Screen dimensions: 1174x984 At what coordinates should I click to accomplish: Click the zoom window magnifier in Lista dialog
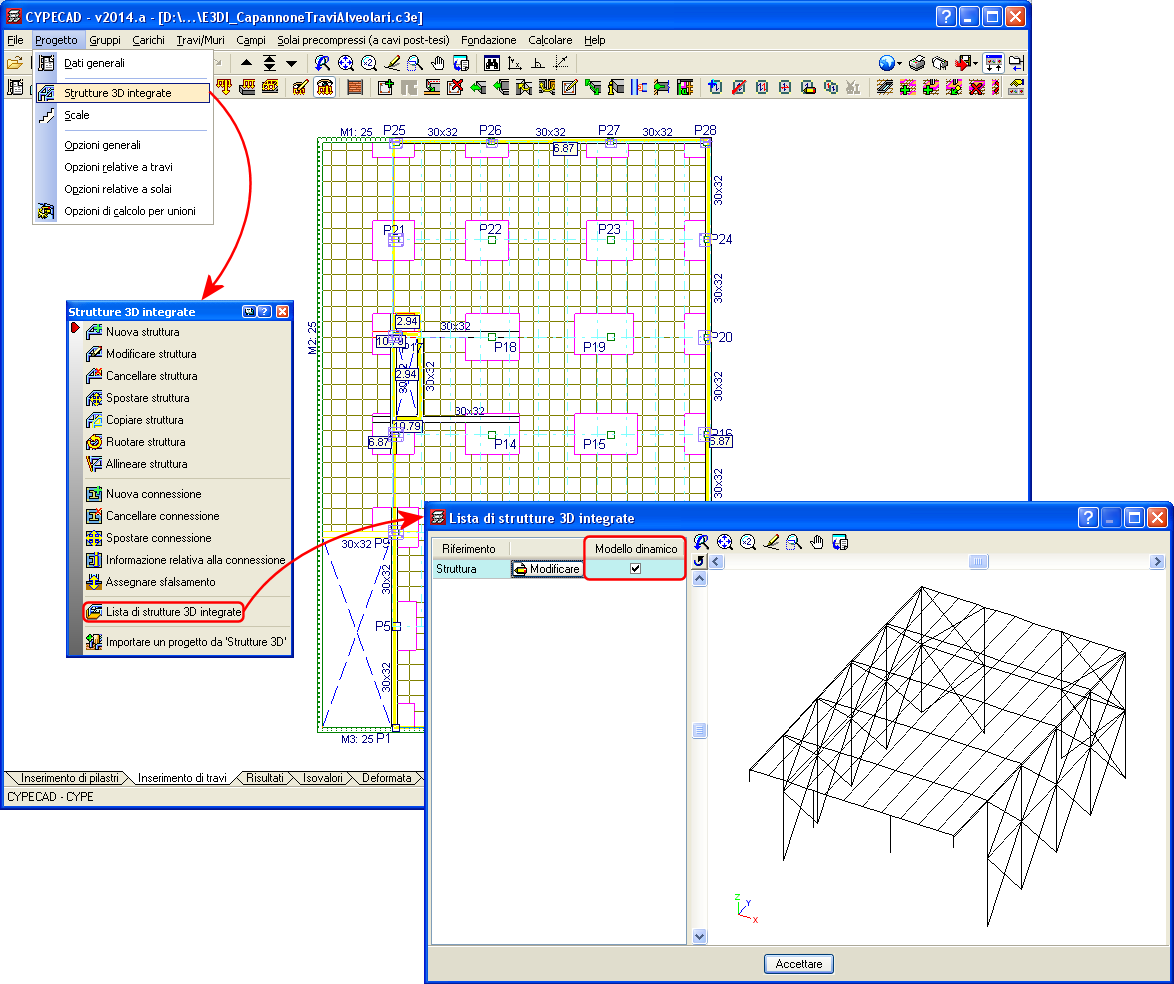point(794,542)
